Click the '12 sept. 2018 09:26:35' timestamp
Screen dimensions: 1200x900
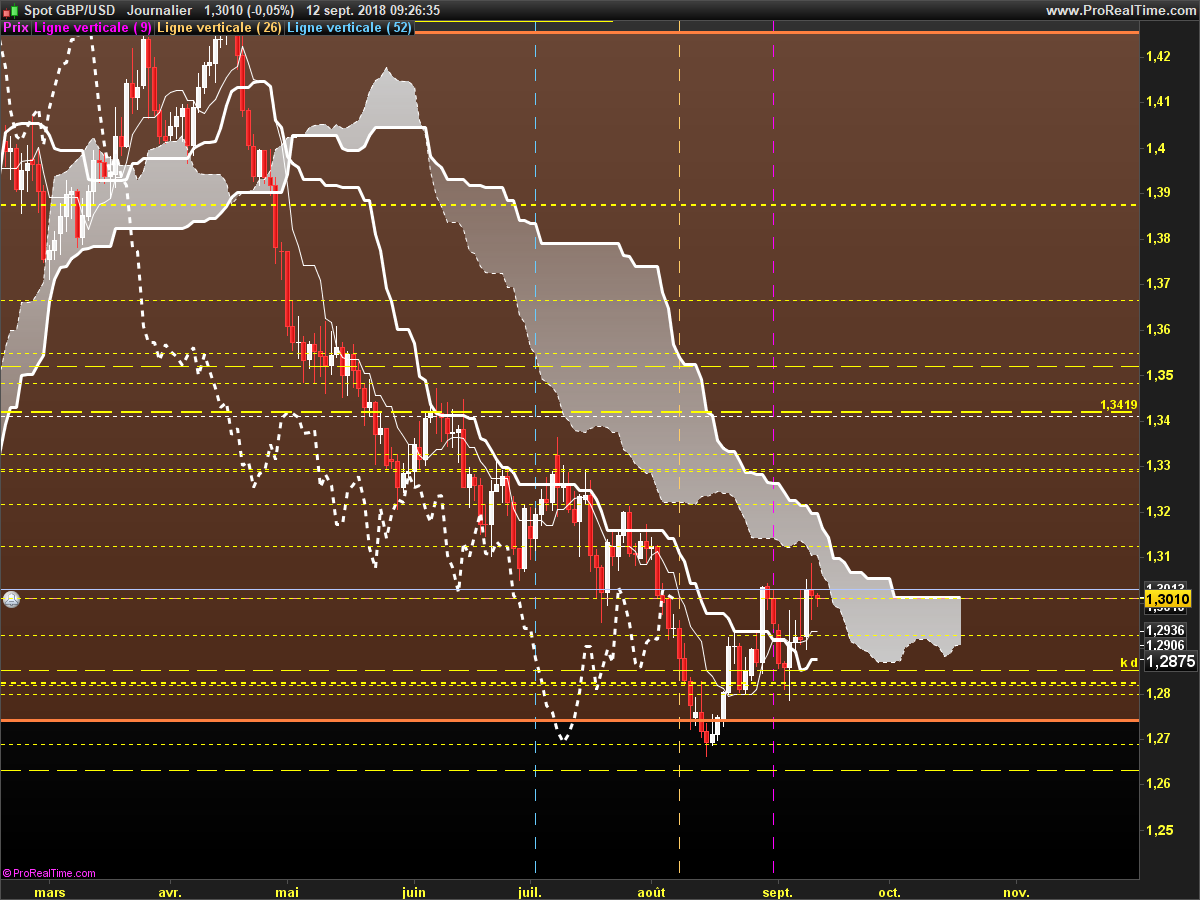pos(374,10)
